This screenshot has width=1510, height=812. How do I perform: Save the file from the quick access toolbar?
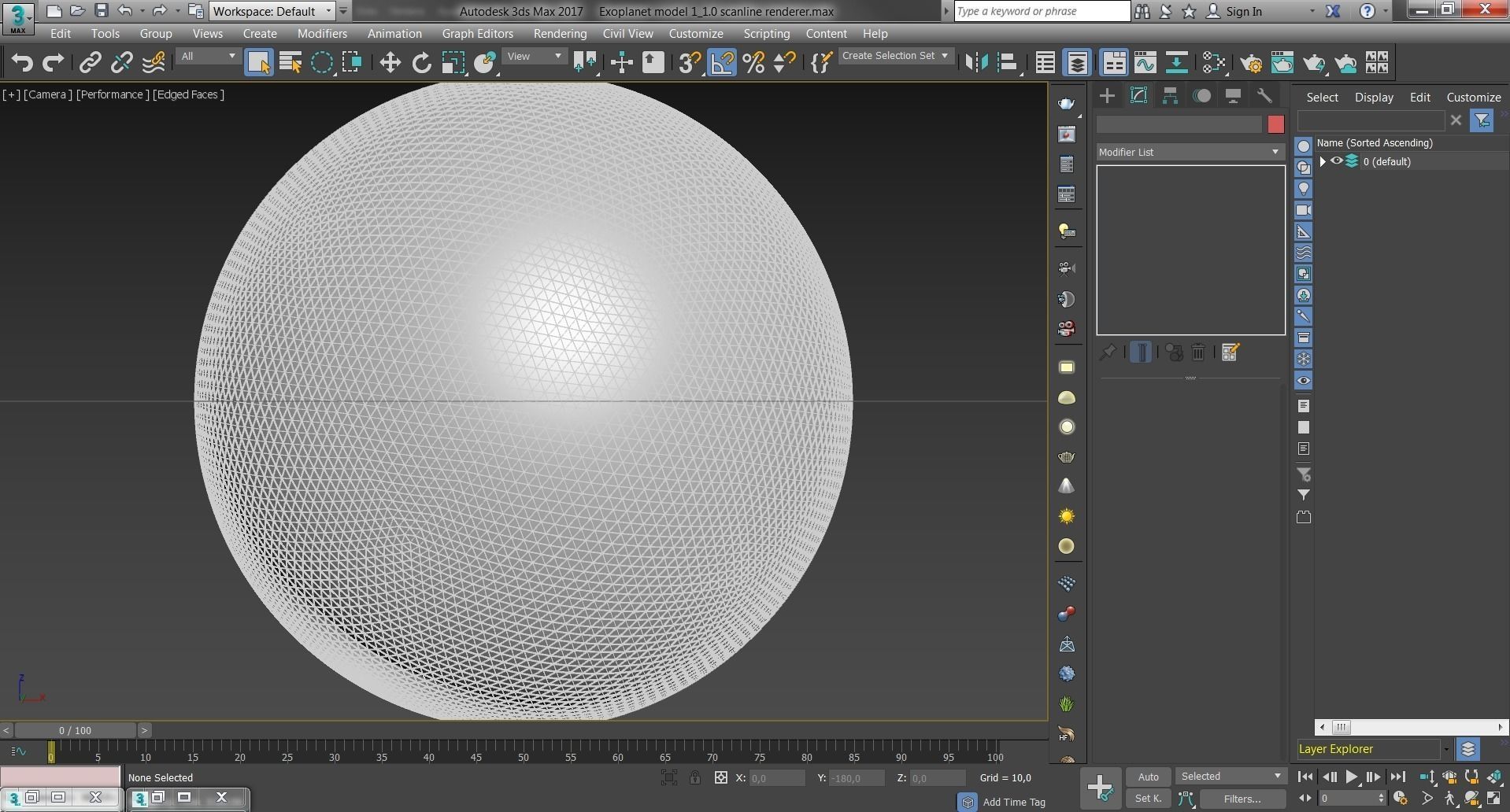click(101, 10)
